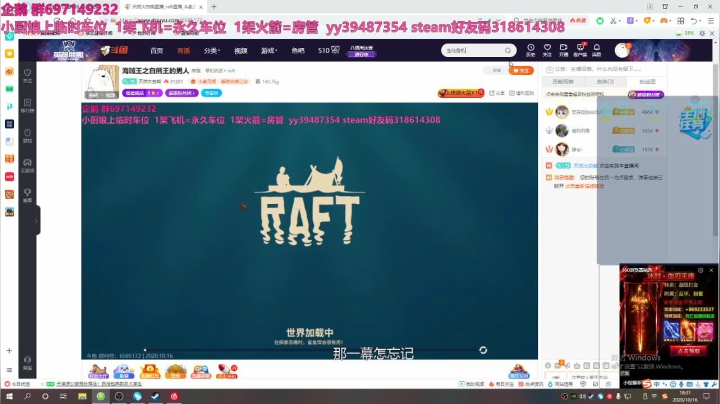Open NetEase Music red taskbar icon
This screenshot has height=404, width=720.
[174, 396]
